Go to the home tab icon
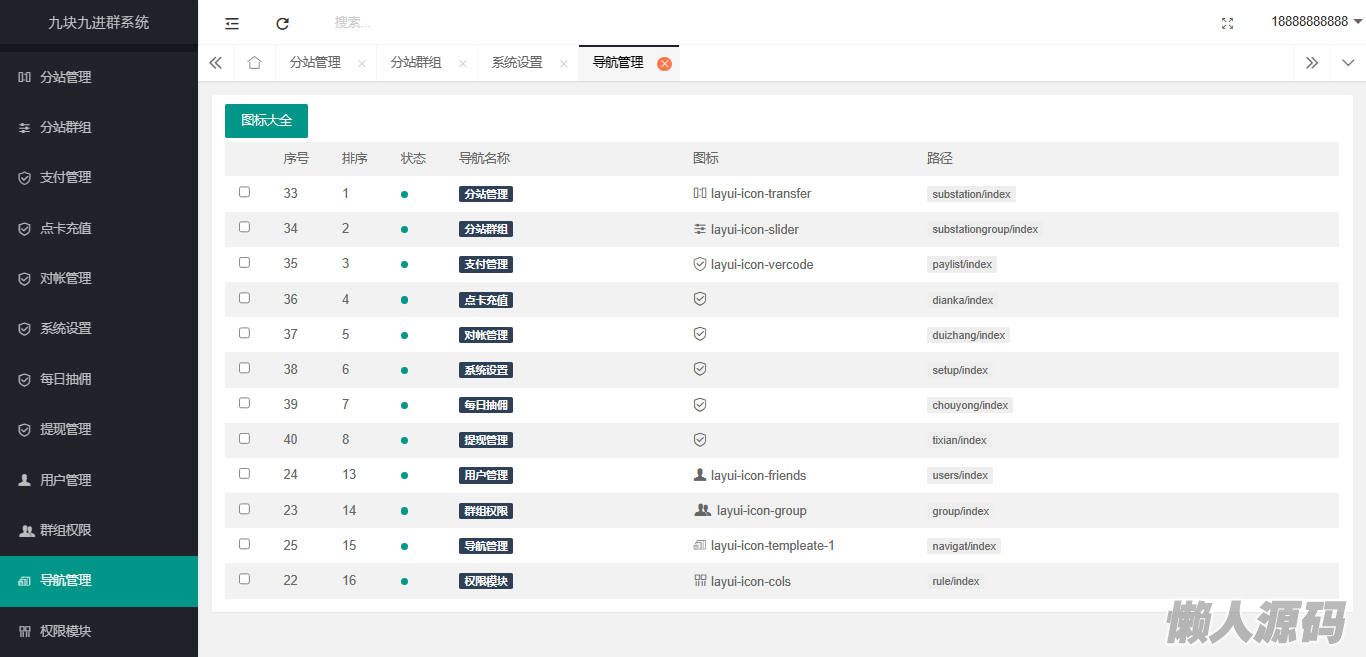The width and height of the screenshot is (1366, 657). (x=254, y=63)
